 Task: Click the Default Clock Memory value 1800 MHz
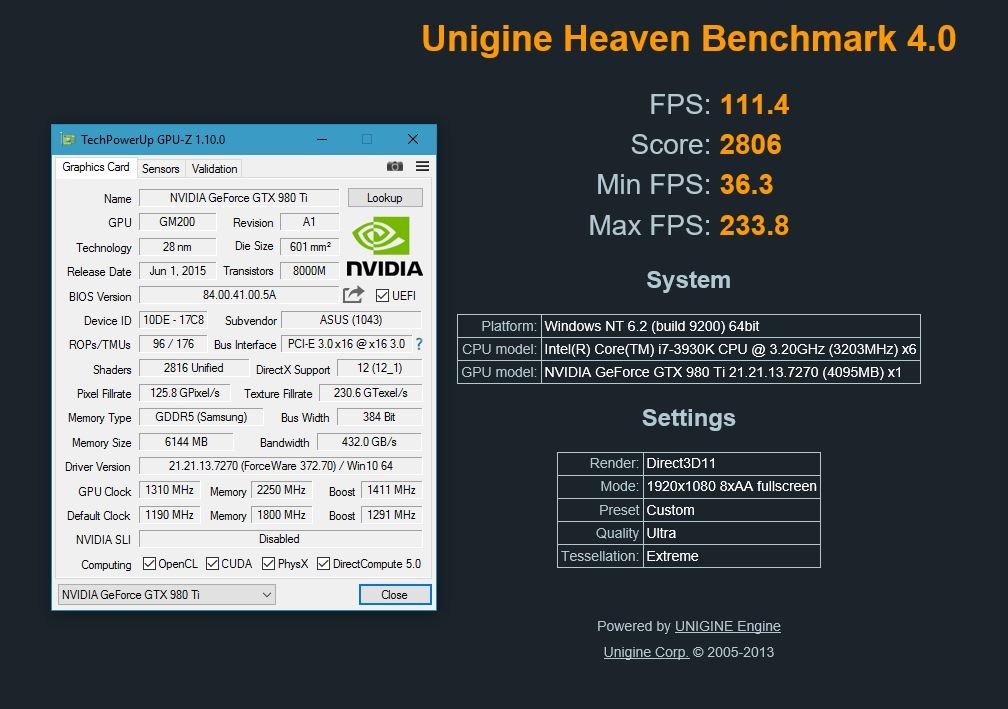tap(282, 515)
